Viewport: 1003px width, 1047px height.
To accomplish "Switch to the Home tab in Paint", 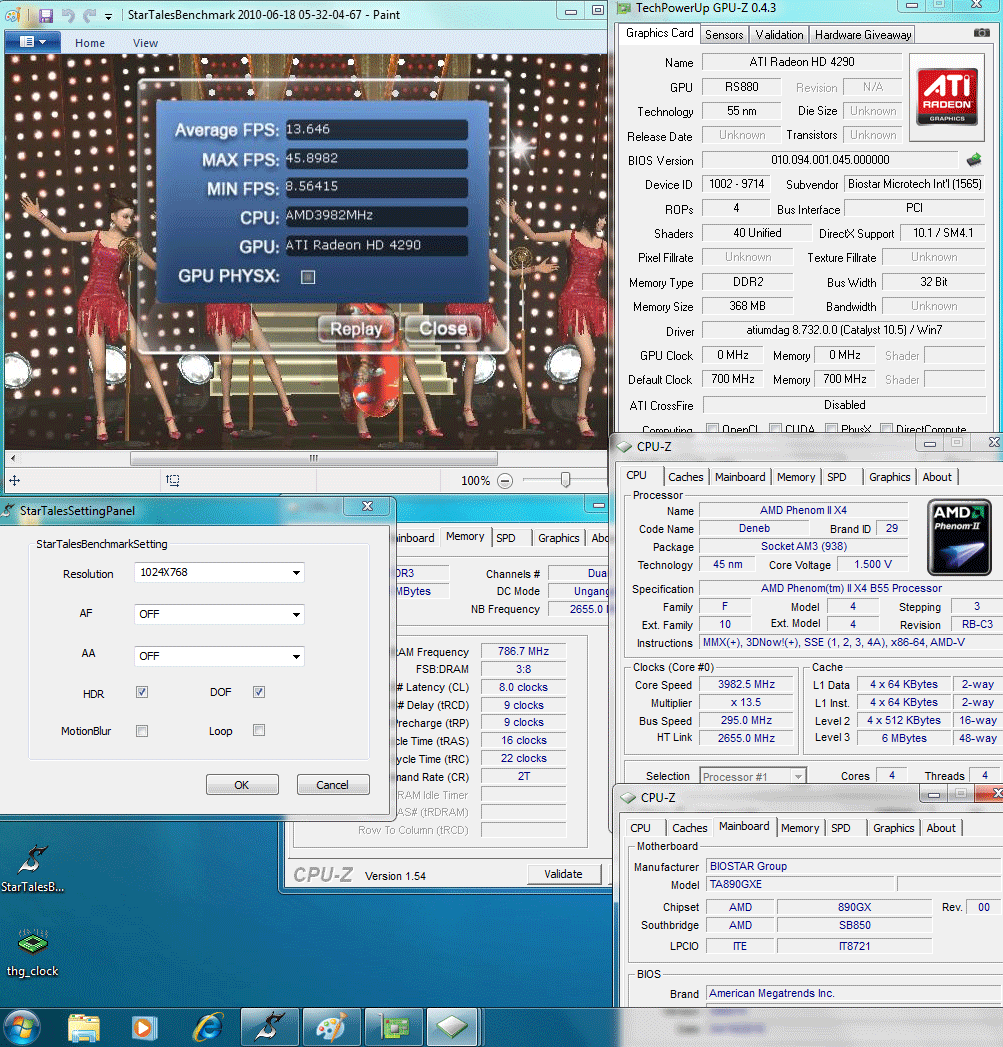I will 89,43.
